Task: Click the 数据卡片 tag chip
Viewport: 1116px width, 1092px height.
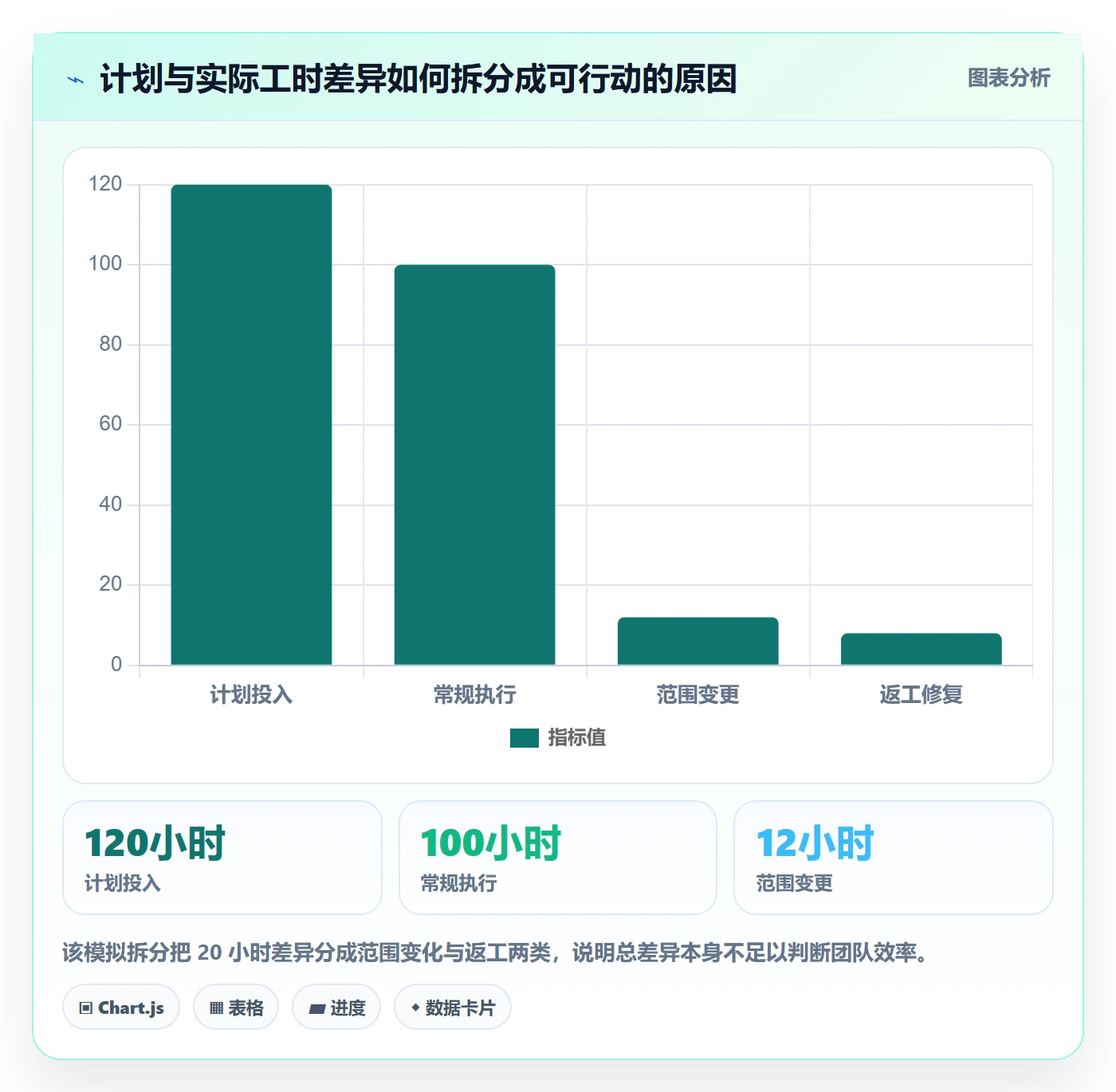Action: pos(453,1008)
